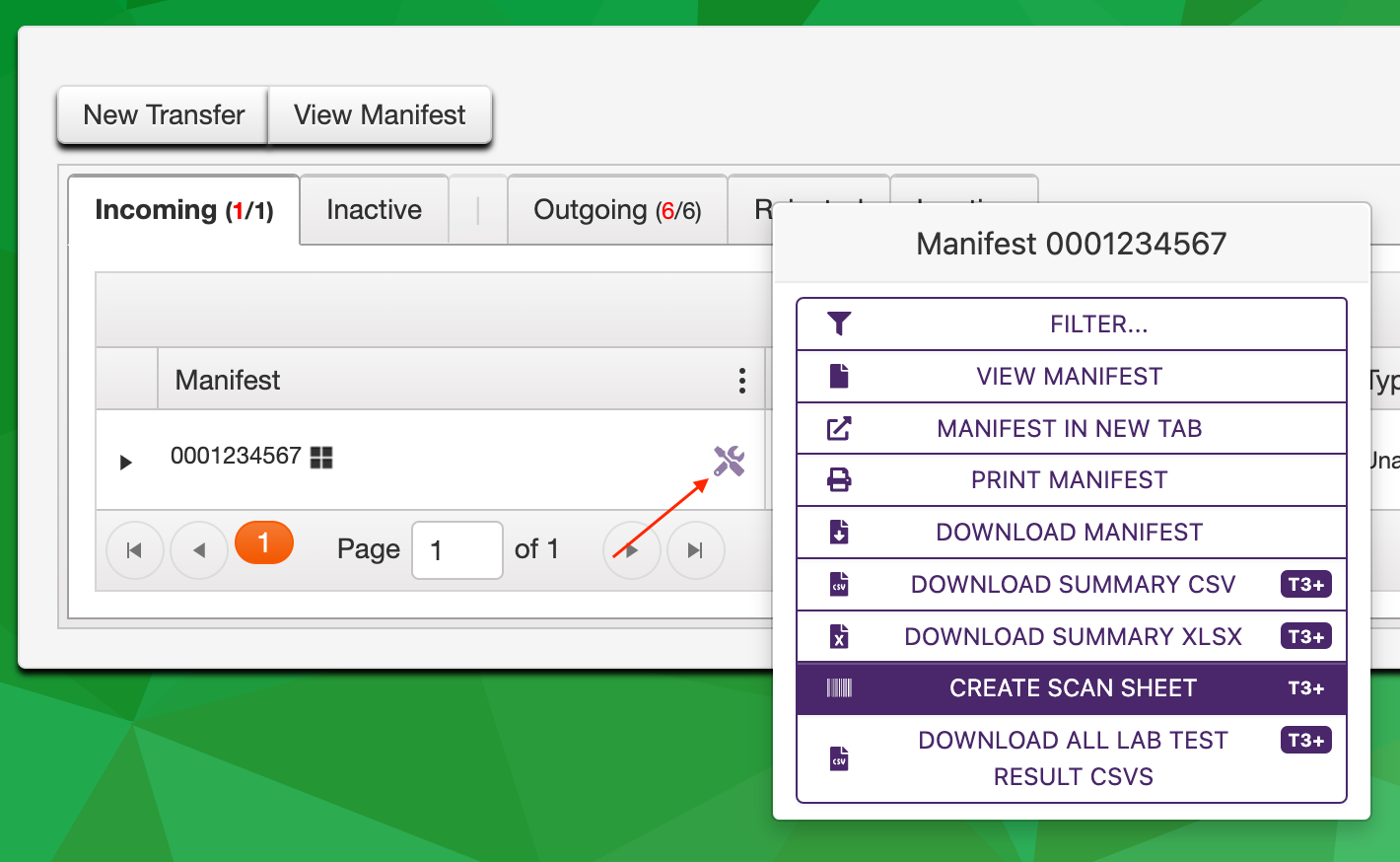Click the grid icon next to manifest number
The image size is (1400, 862).
click(x=321, y=457)
